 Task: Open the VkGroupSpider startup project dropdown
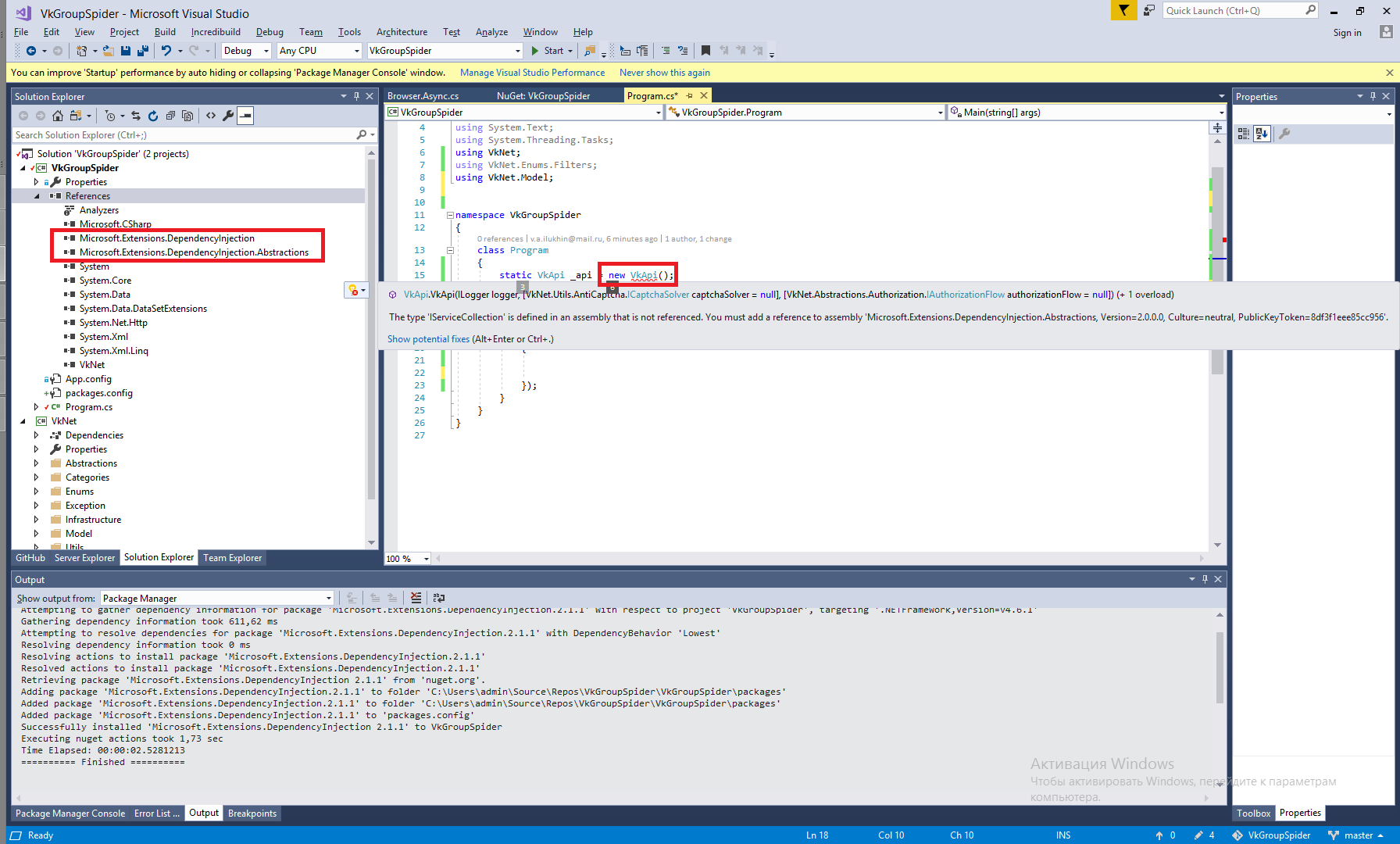tap(445, 51)
